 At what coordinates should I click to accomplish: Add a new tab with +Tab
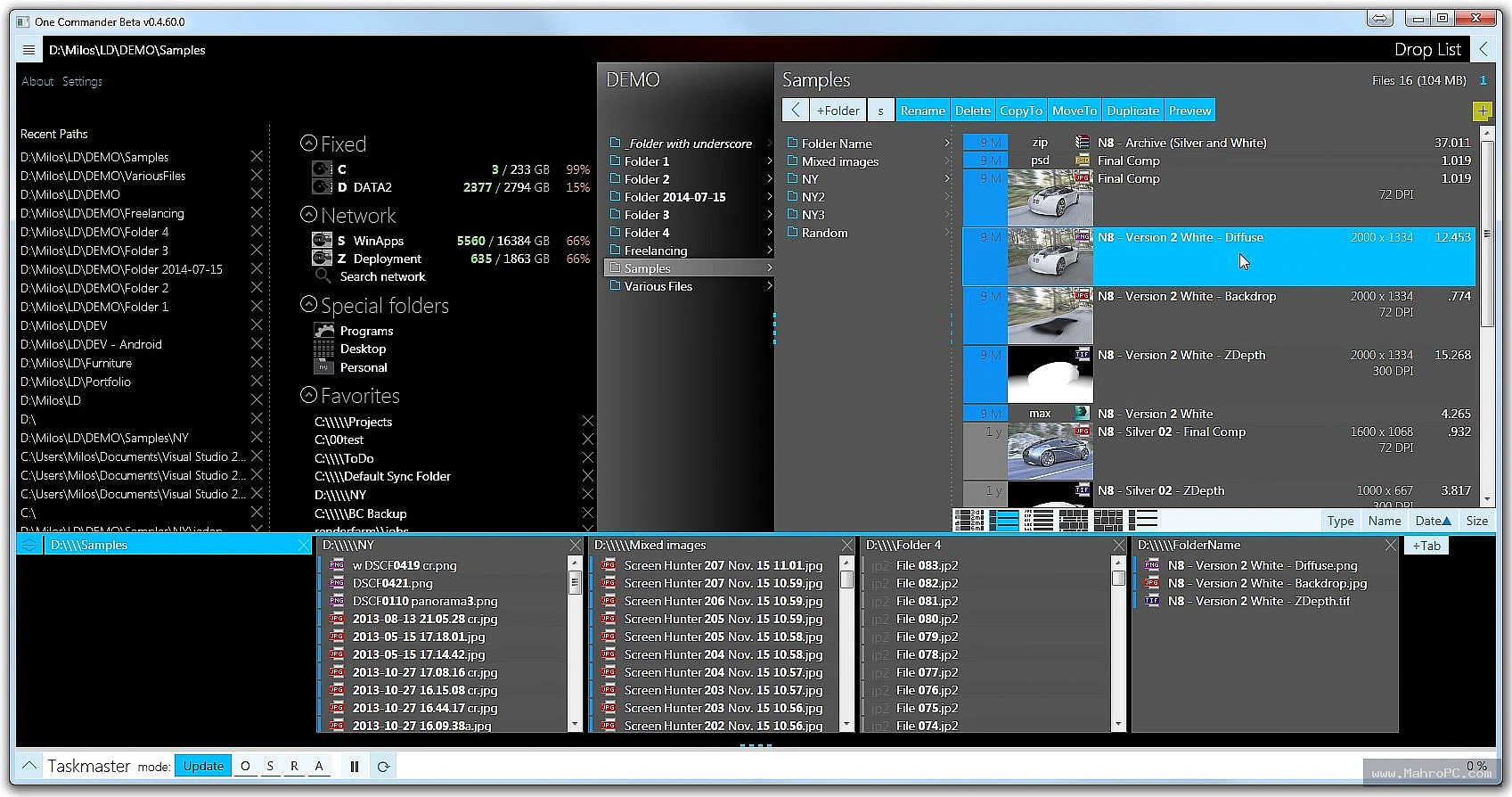pos(1427,546)
